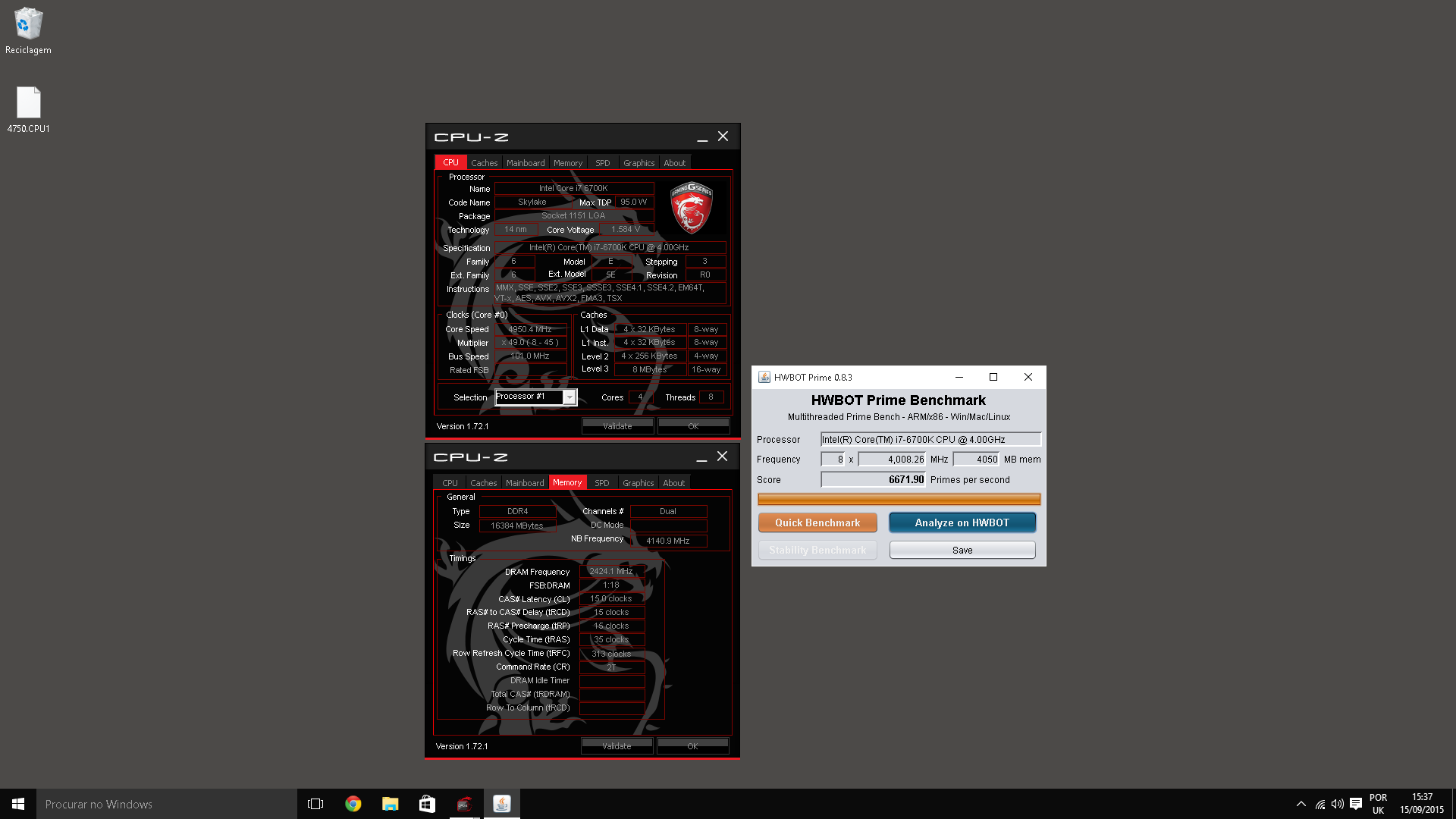Click OK in the bottom CPU-Z window
Image resolution: width=1456 pixels, height=819 pixels.
692,746
